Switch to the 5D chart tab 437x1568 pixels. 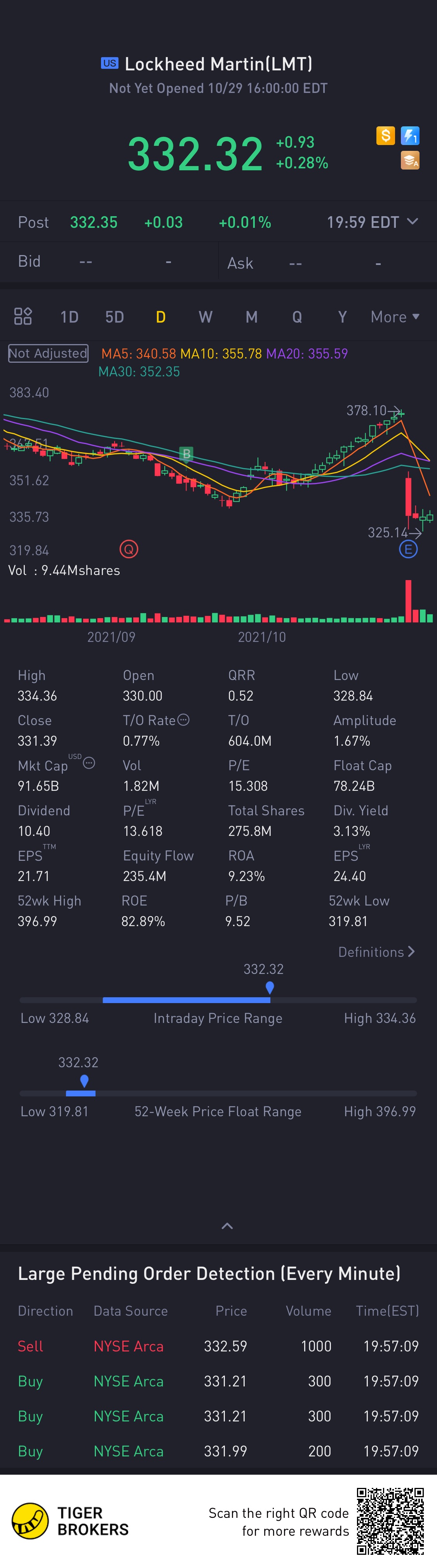(115, 316)
